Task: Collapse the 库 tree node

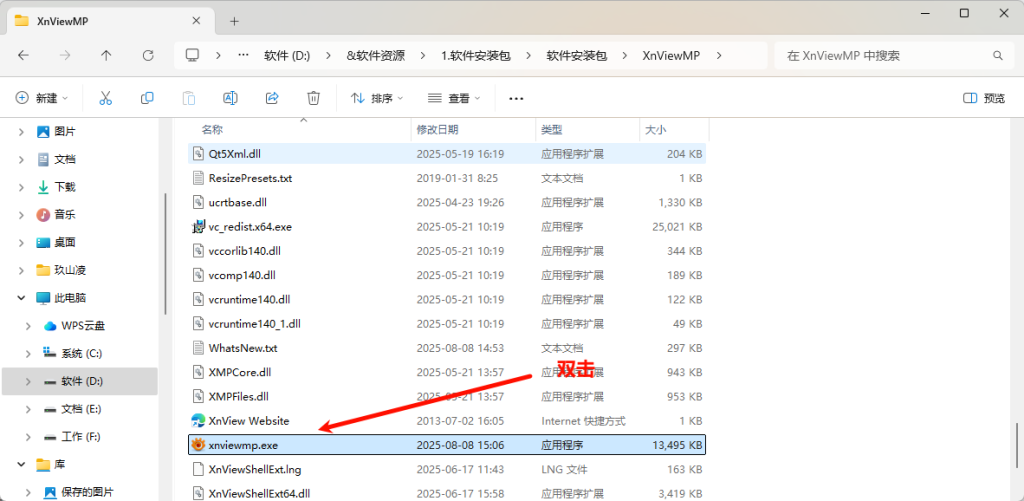Action: click(x=22, y=464)
